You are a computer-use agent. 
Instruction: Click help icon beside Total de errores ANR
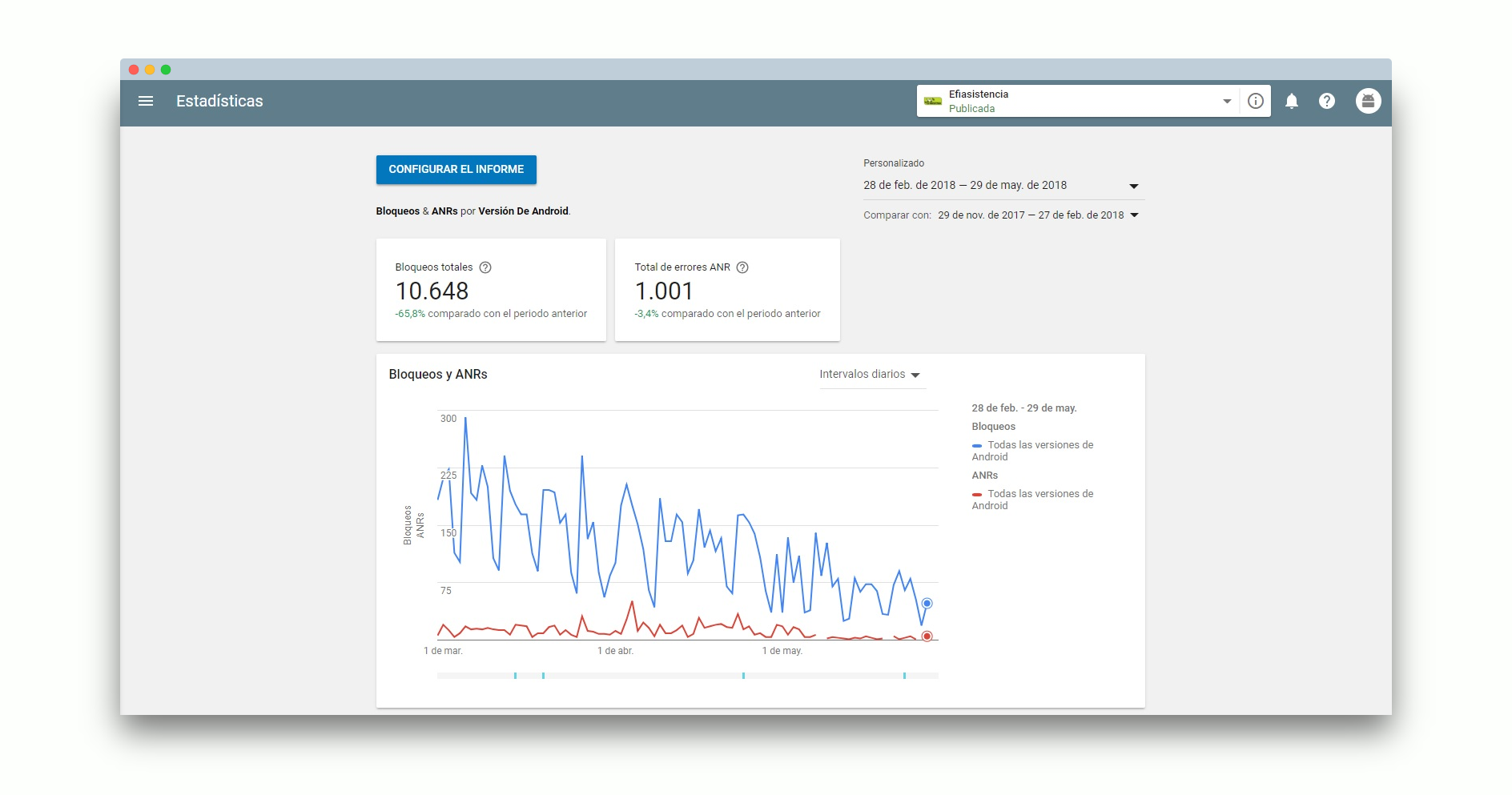click(x=742, y=267)
